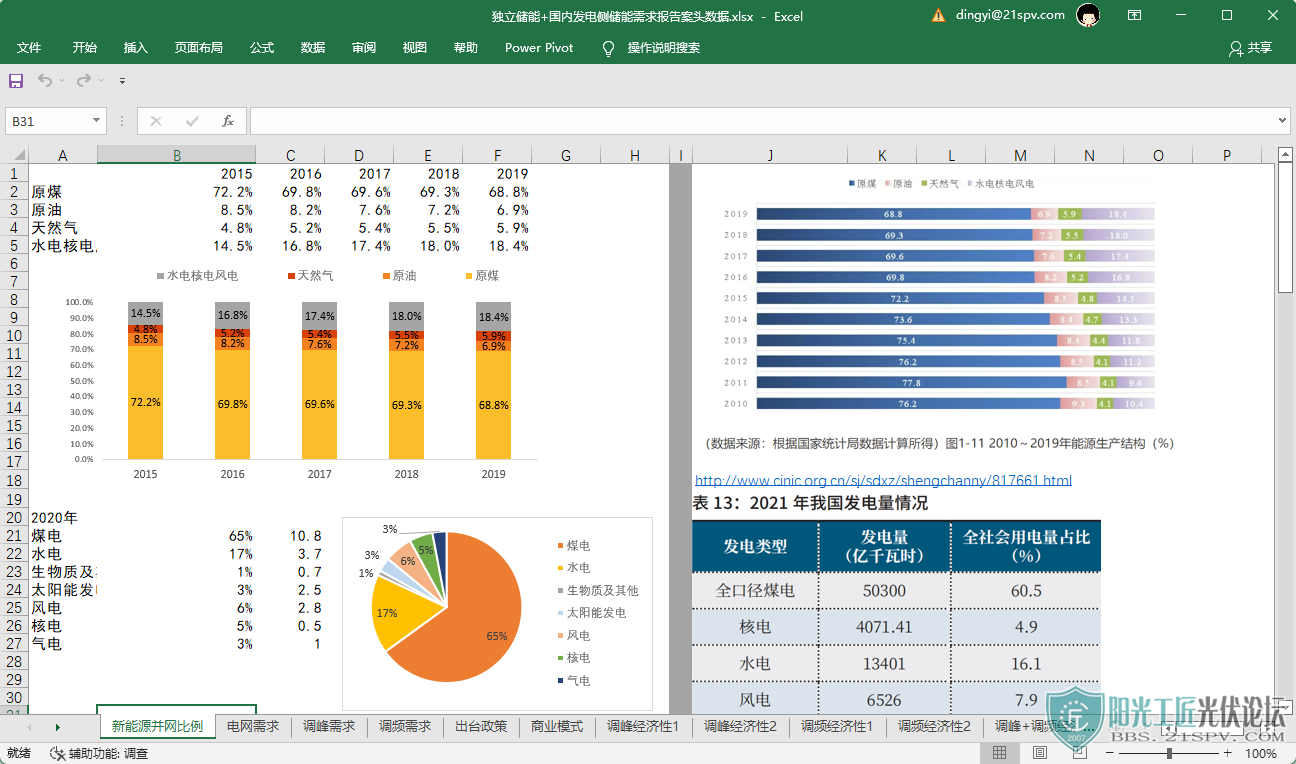
Task: Select cell containing 2020年
Action: click(62, 518)
